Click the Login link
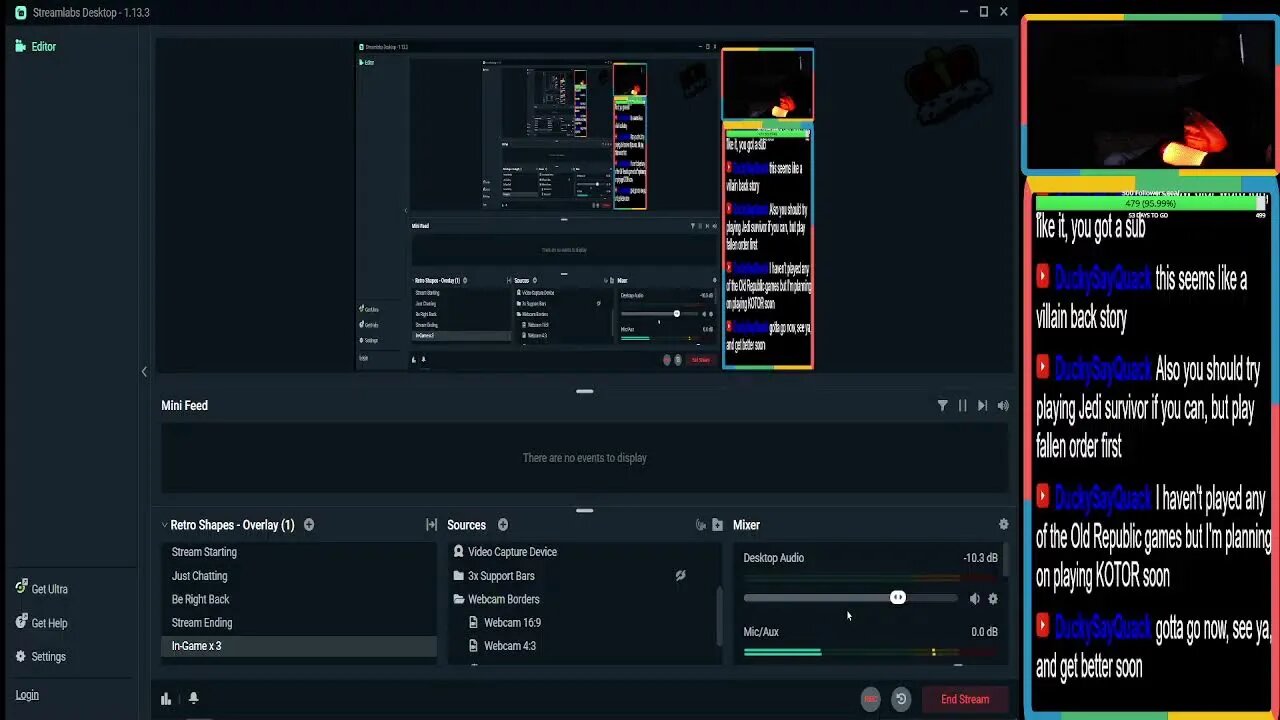 pyautogui.click(x=27, y=695)
